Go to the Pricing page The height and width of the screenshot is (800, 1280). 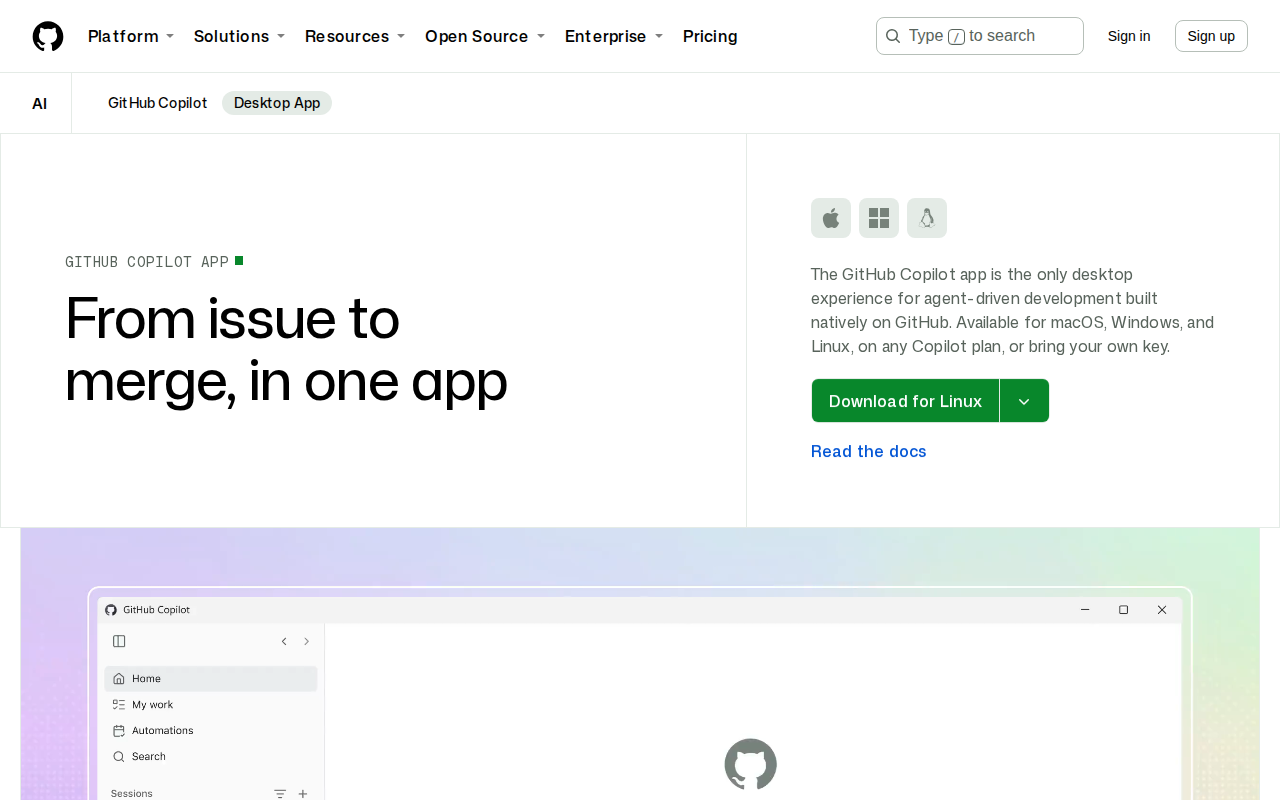tap(710, 36)
